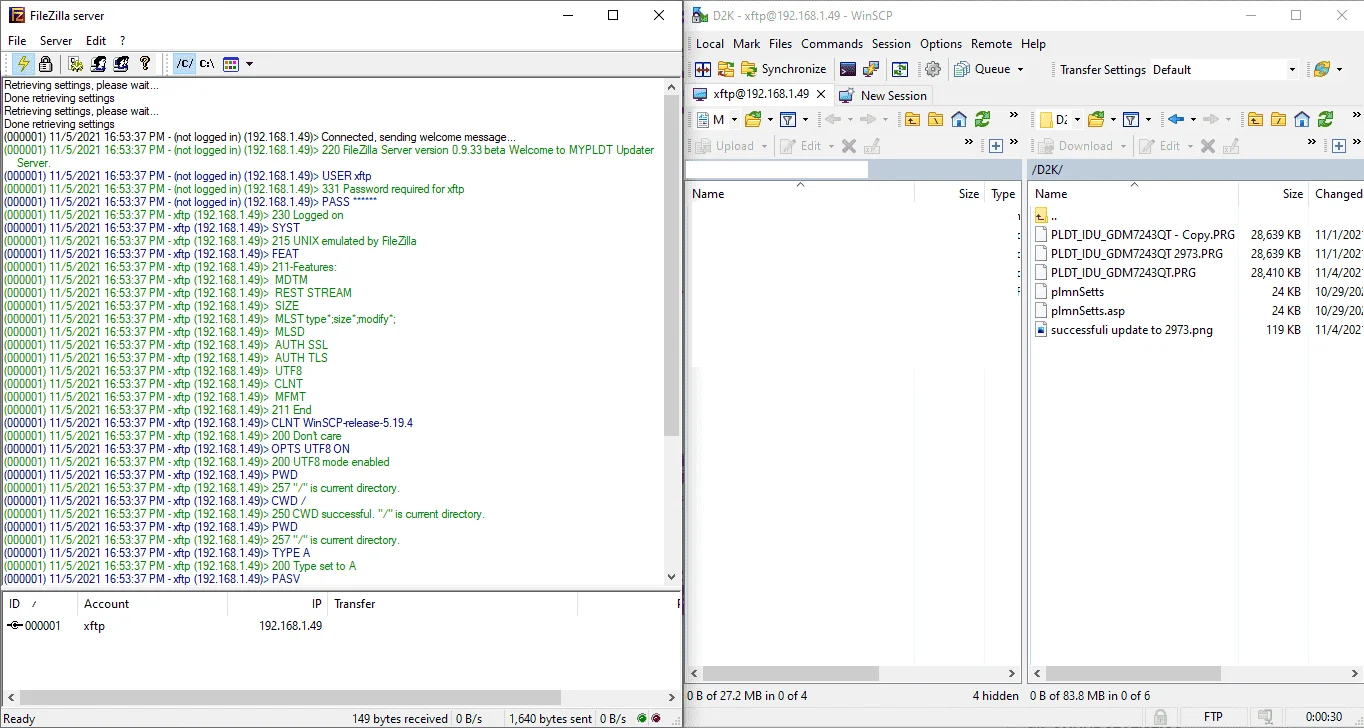Go back in remote panel history
This screenshot has height=728, width=1364.
coord(1176,120)
